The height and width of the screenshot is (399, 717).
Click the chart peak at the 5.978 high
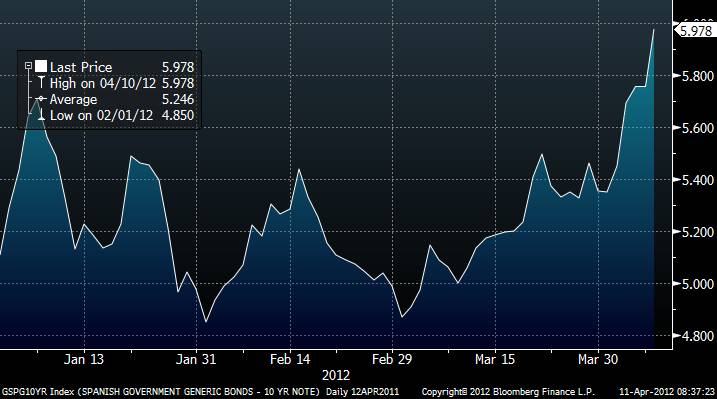point(654,29)
